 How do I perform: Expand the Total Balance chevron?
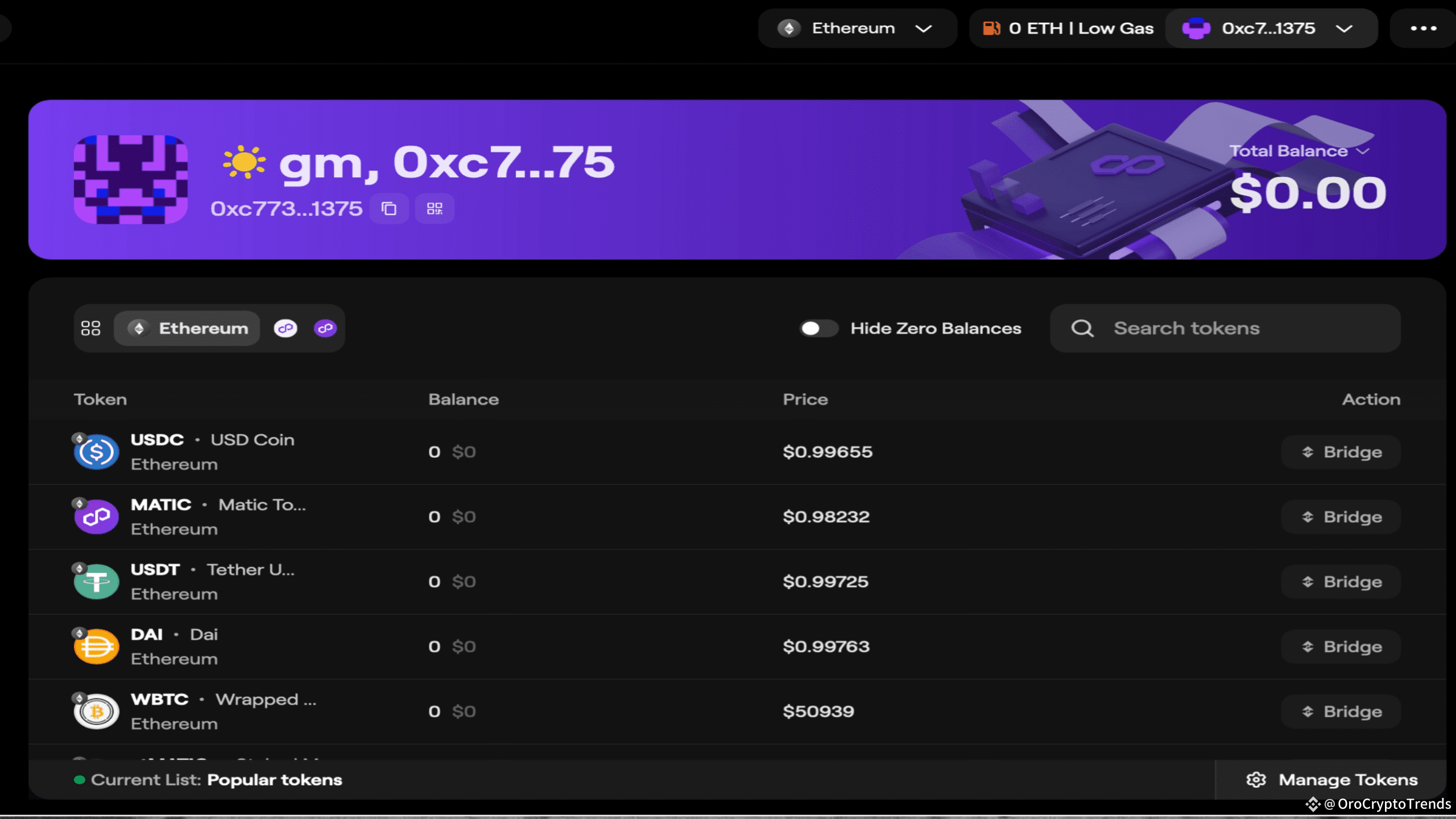(x=1363, y=151)
